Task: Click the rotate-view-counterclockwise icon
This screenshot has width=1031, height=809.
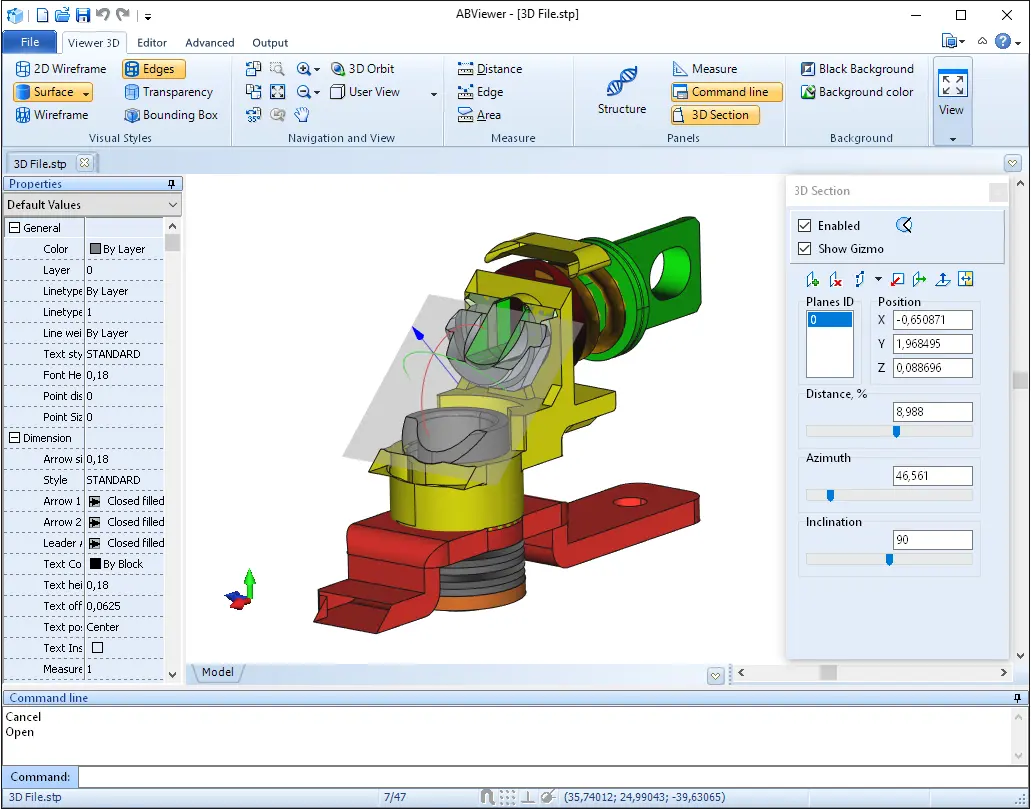Action: tap(253, 68)
